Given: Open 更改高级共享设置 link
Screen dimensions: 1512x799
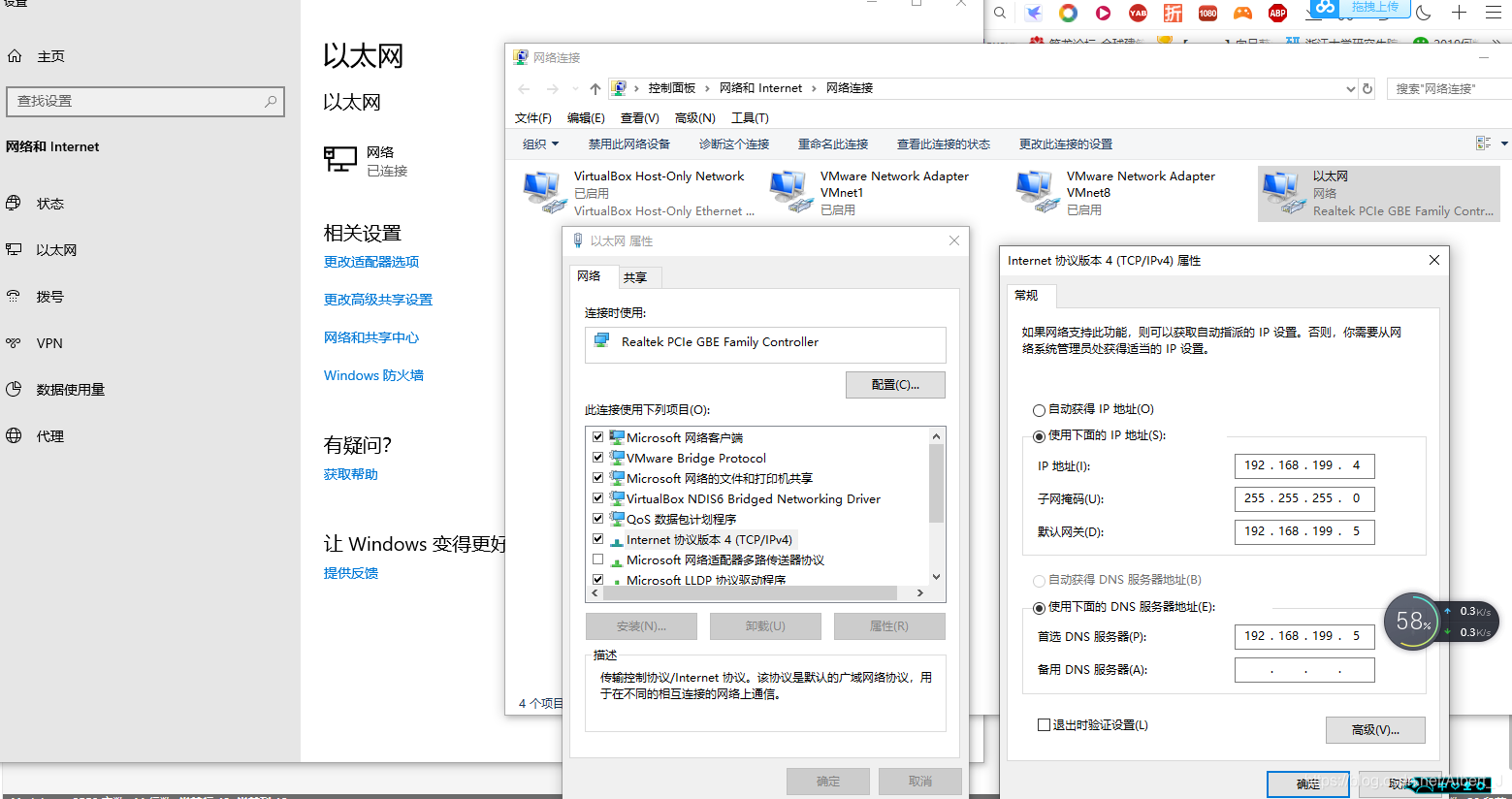Looking at the screenshot, I should [x=378, y=300].
